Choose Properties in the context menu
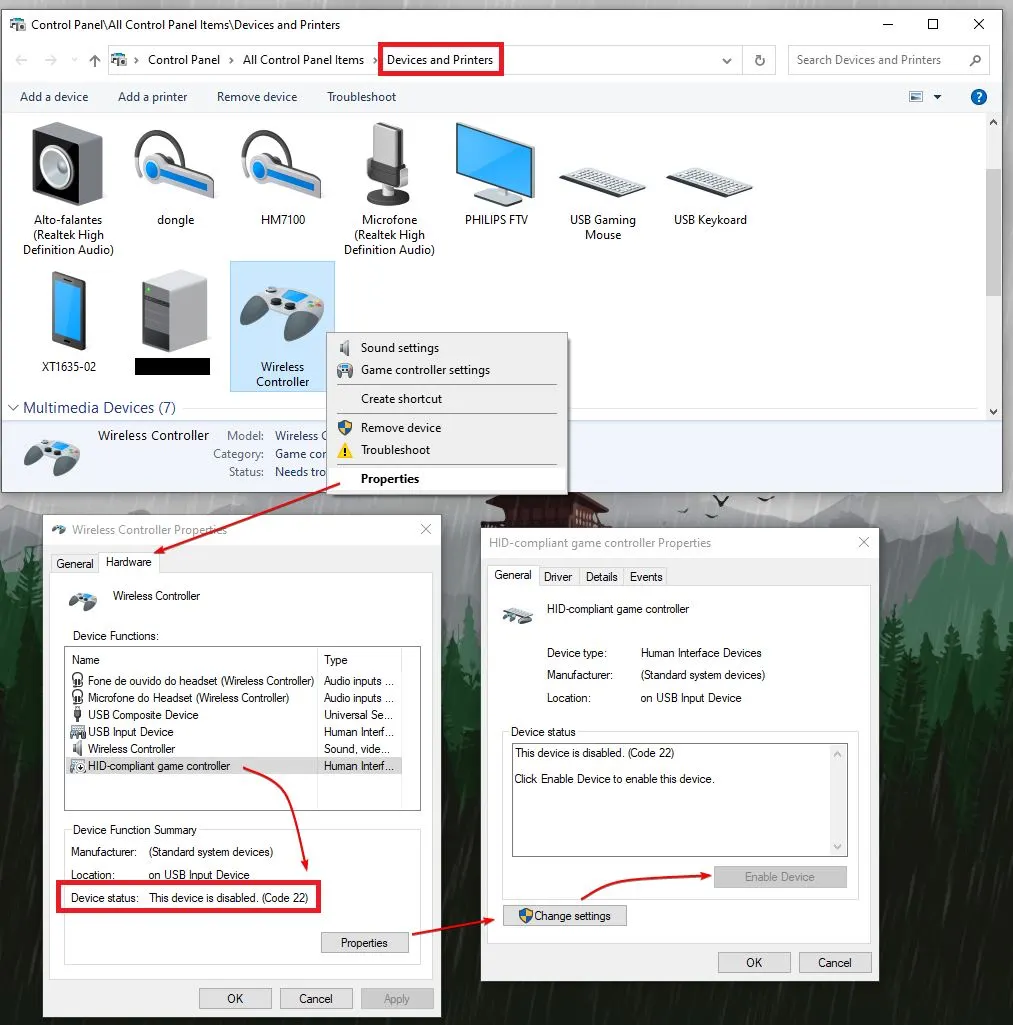Screen dimensions: 1013x1025 pyautogui.click(x=390, y=479)
